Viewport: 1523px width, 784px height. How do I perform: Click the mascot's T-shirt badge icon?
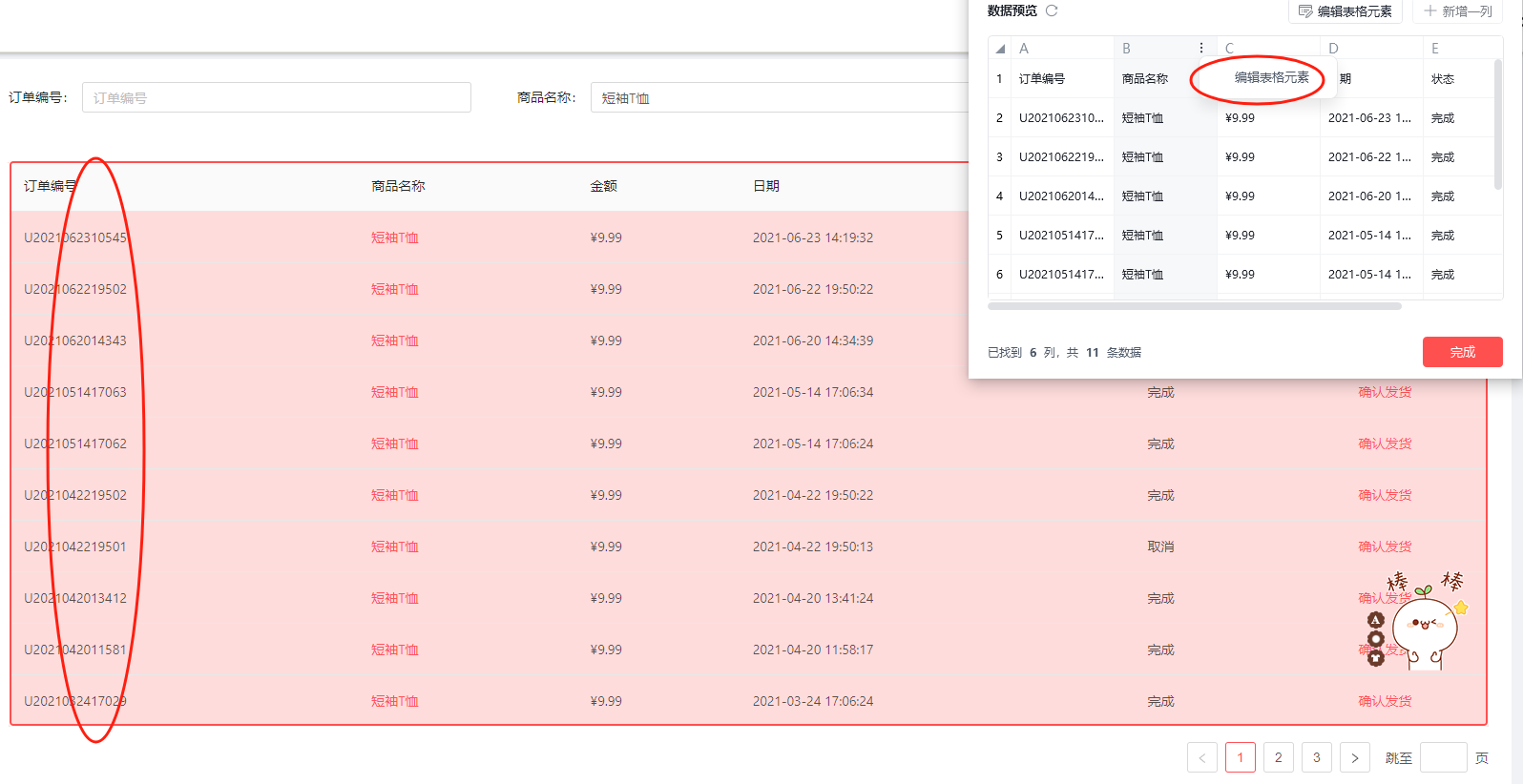(x=1376, y=657)
